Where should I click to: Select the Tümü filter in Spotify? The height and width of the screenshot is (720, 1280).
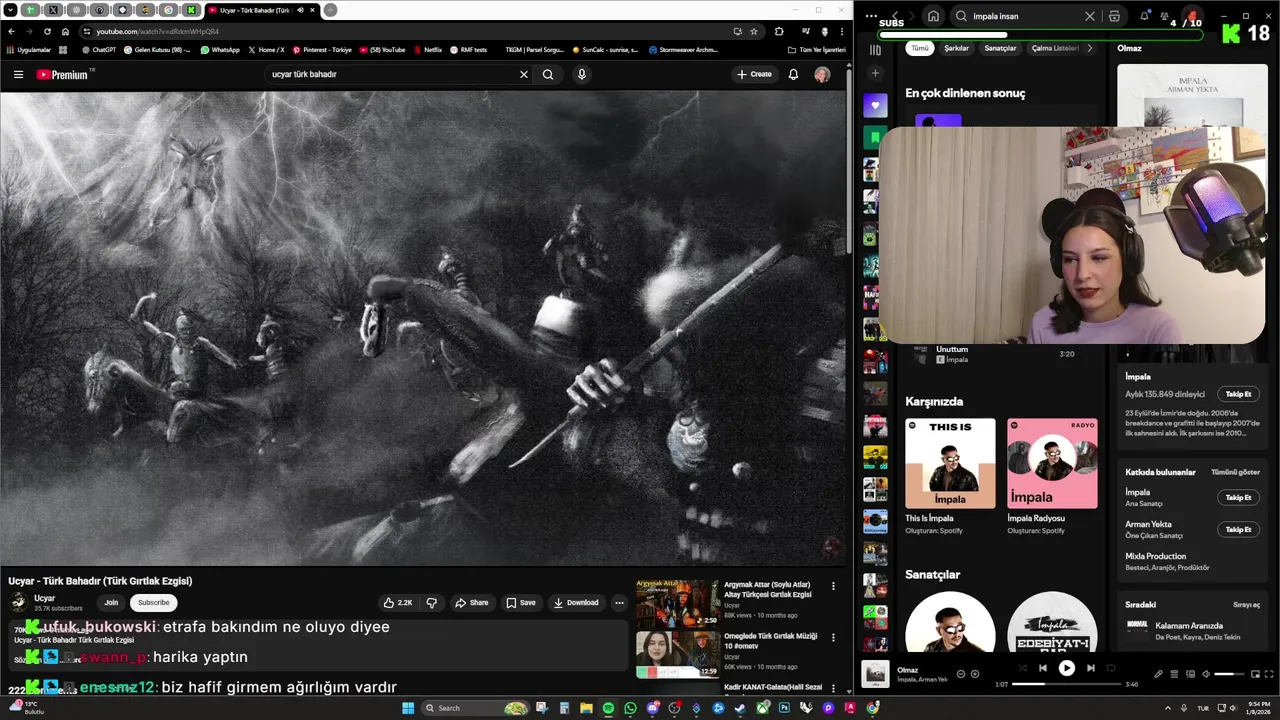pyautogui.click(x=920, y=48)
